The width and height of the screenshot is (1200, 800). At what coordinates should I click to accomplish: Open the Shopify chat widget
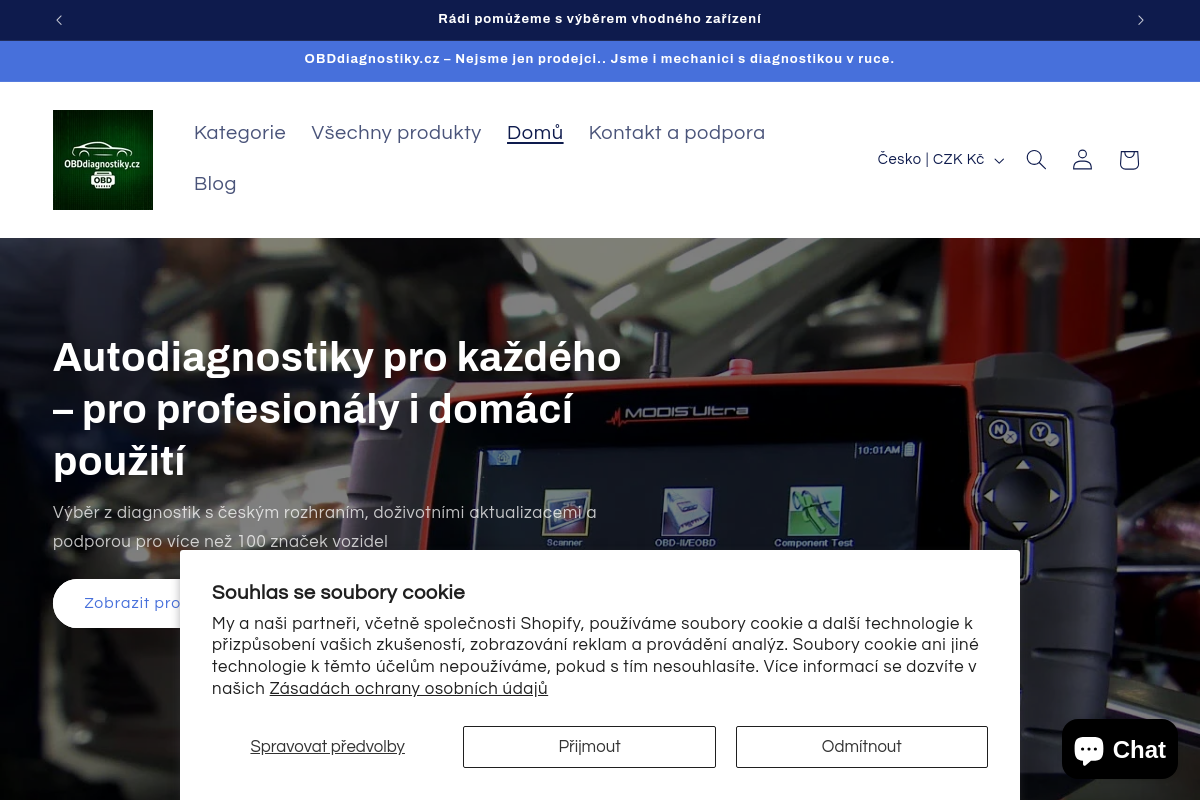pyautogui.click(x=1119, y=749)
